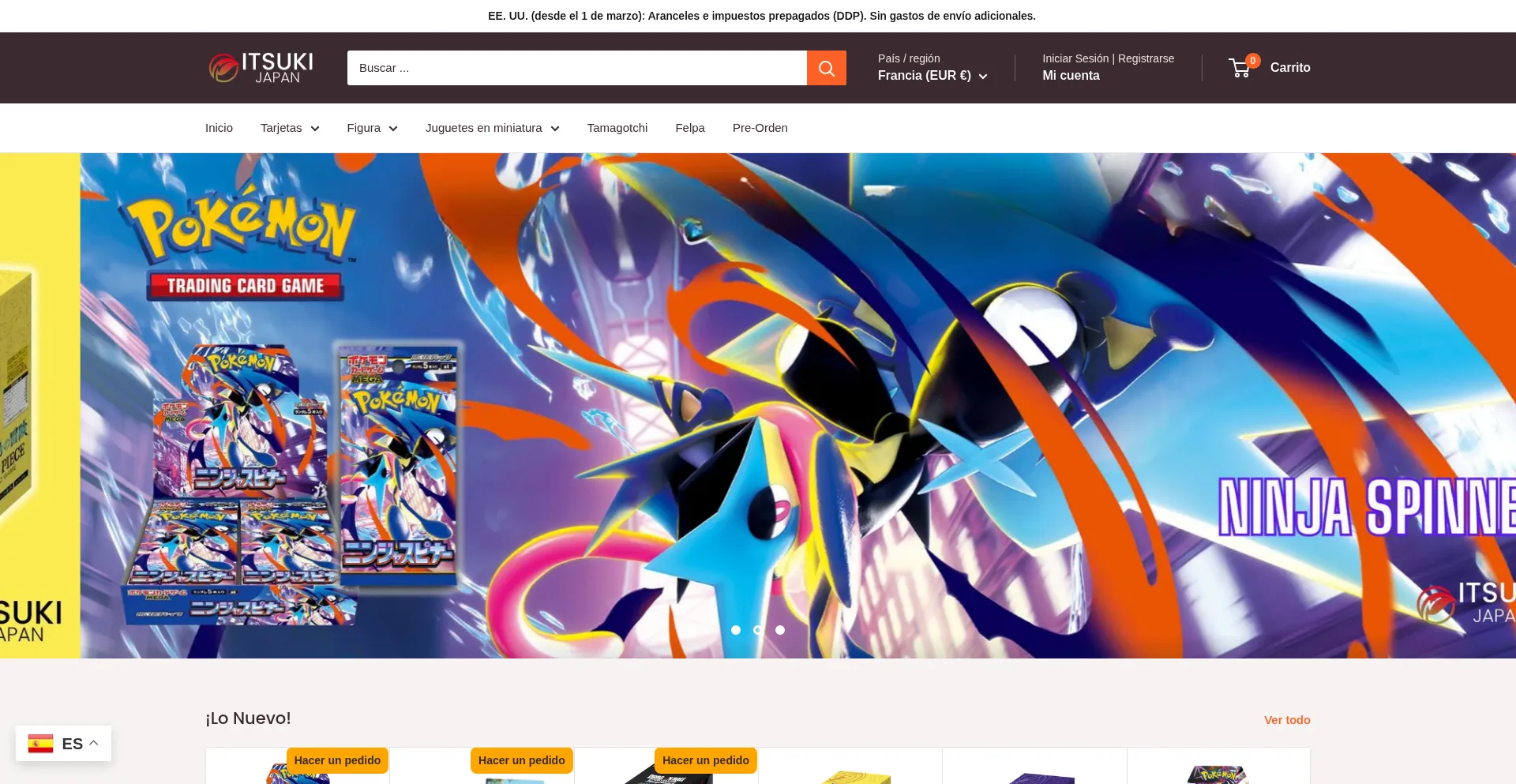This screenshot has width=1516, height=784.
Task: Open the shopping cart icon
Action: [1240, 69]
